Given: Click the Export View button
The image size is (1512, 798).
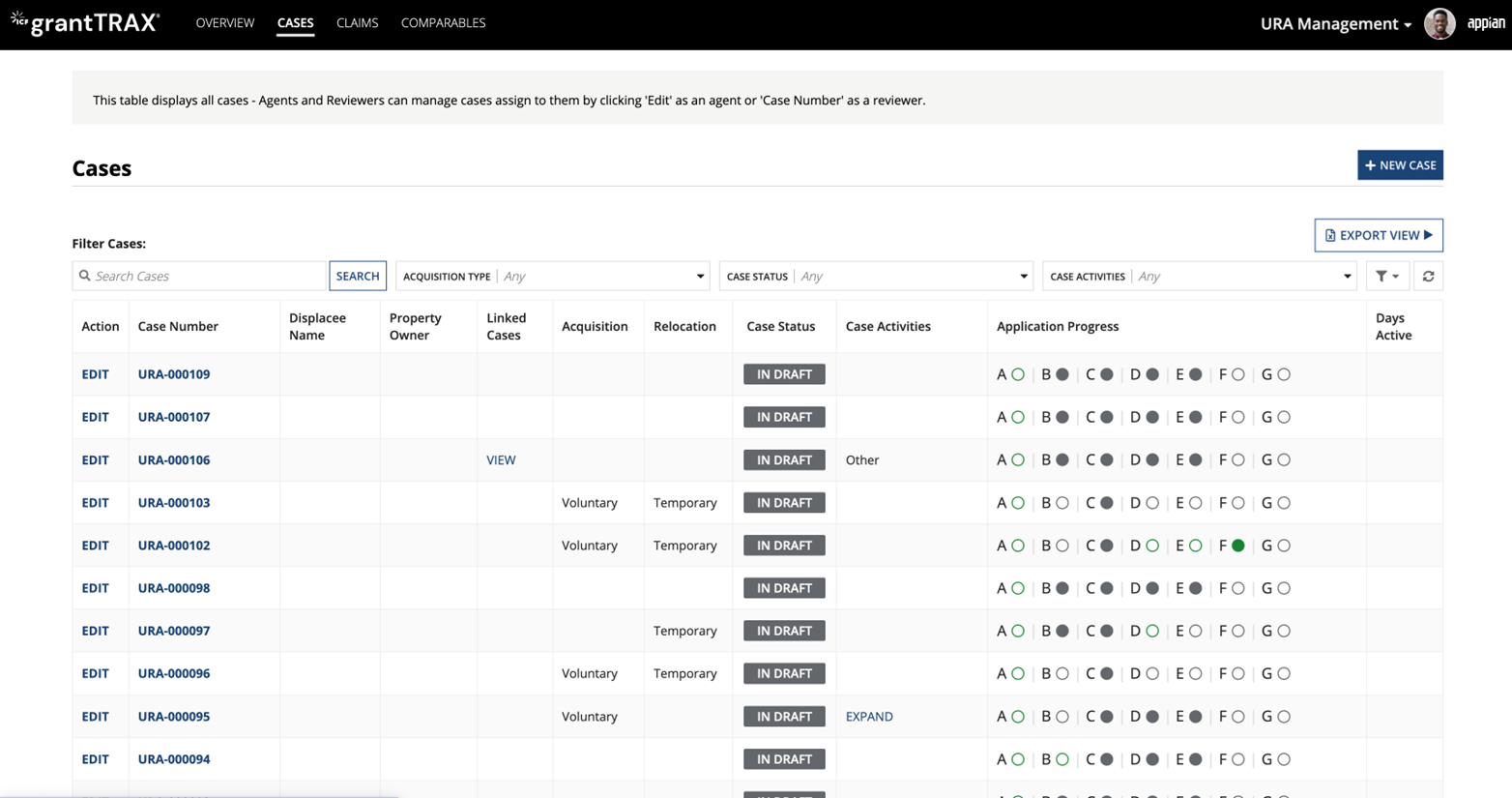Looking at the screenshot, I should point(1379,235).
